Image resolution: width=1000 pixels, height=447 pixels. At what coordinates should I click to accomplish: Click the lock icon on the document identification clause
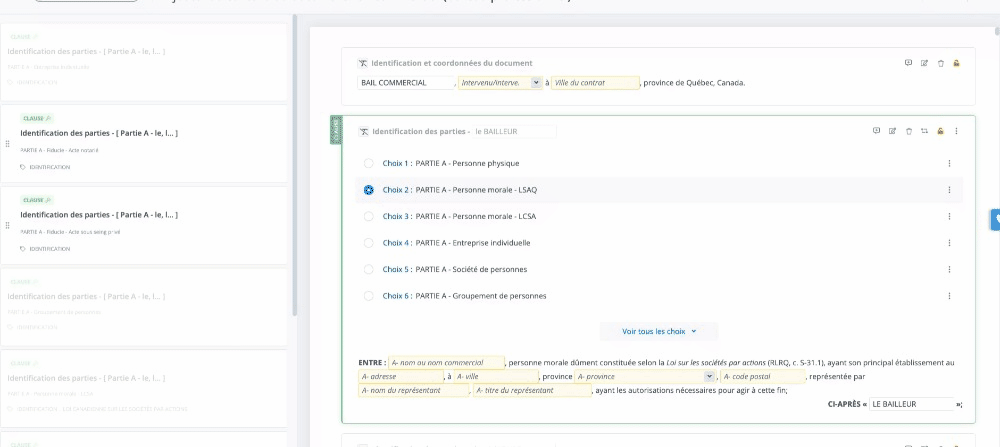point(956,63)
